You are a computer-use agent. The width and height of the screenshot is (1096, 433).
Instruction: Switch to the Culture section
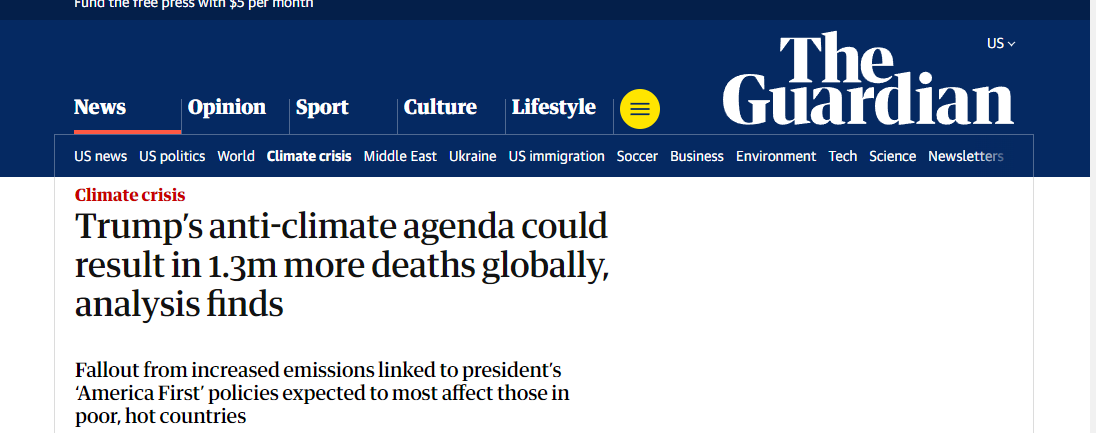click(x=440, y=107)
